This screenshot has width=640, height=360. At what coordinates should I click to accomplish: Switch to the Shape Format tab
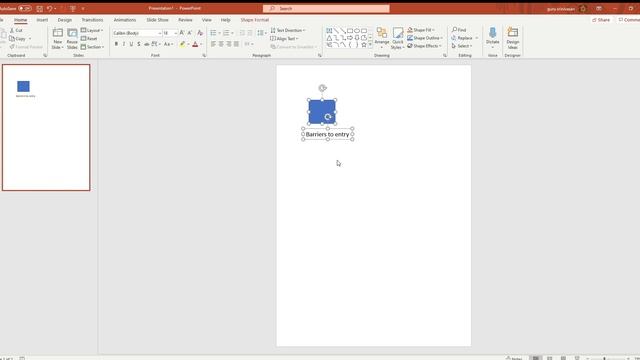tap(254, 20)
